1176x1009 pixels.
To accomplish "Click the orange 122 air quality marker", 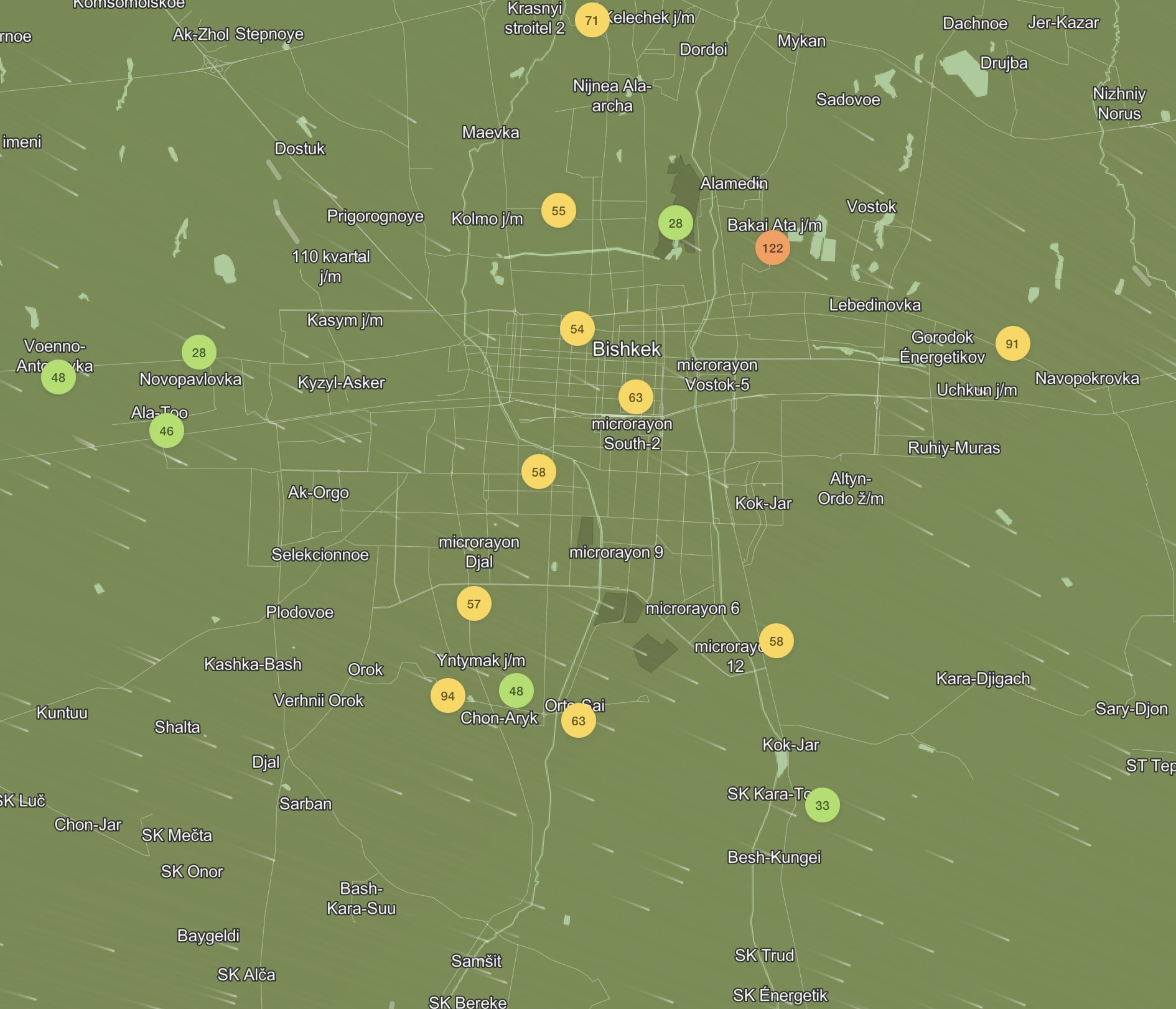I will (x=772, y=248).
